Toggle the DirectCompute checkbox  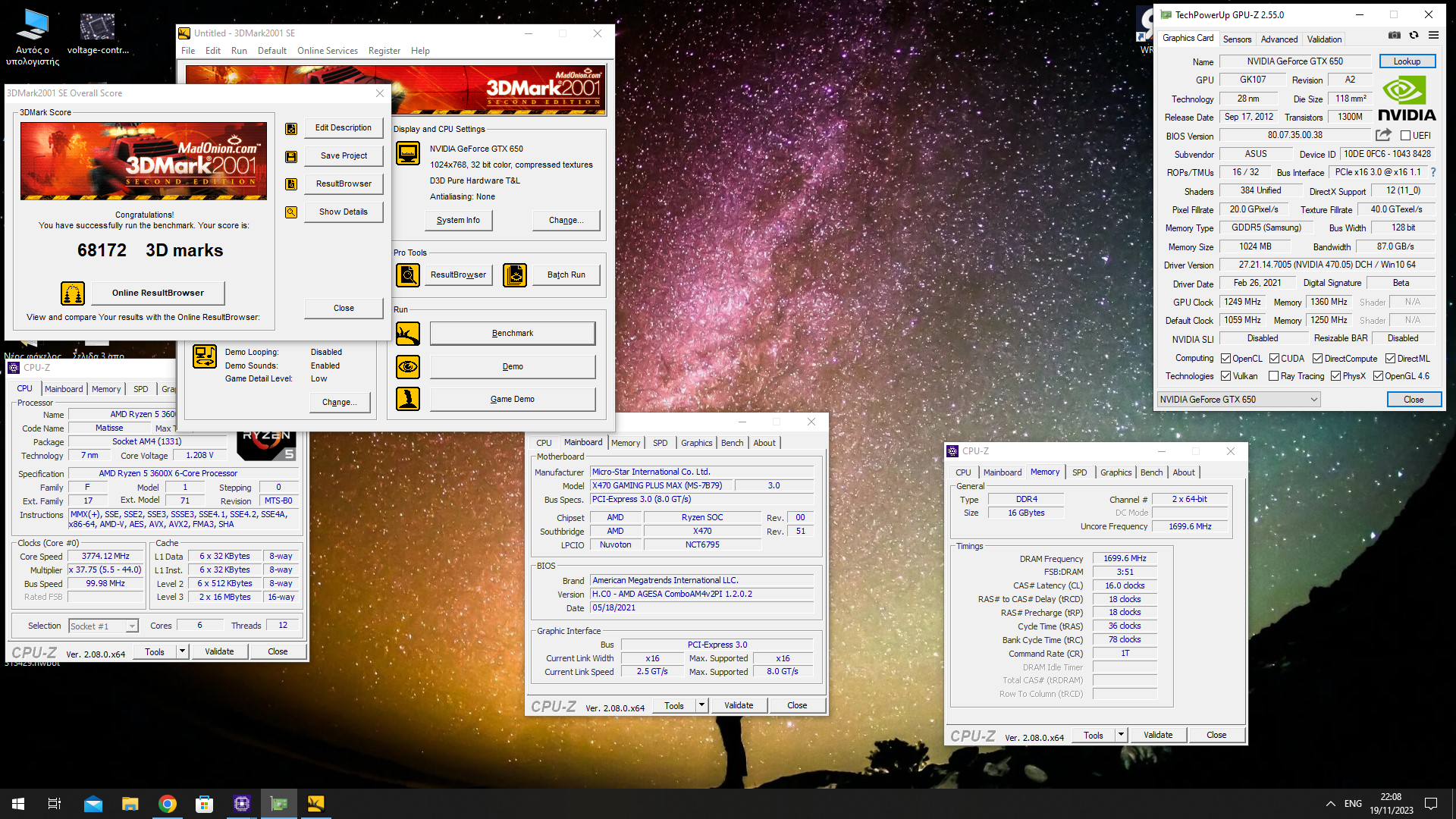[1317, 359]
